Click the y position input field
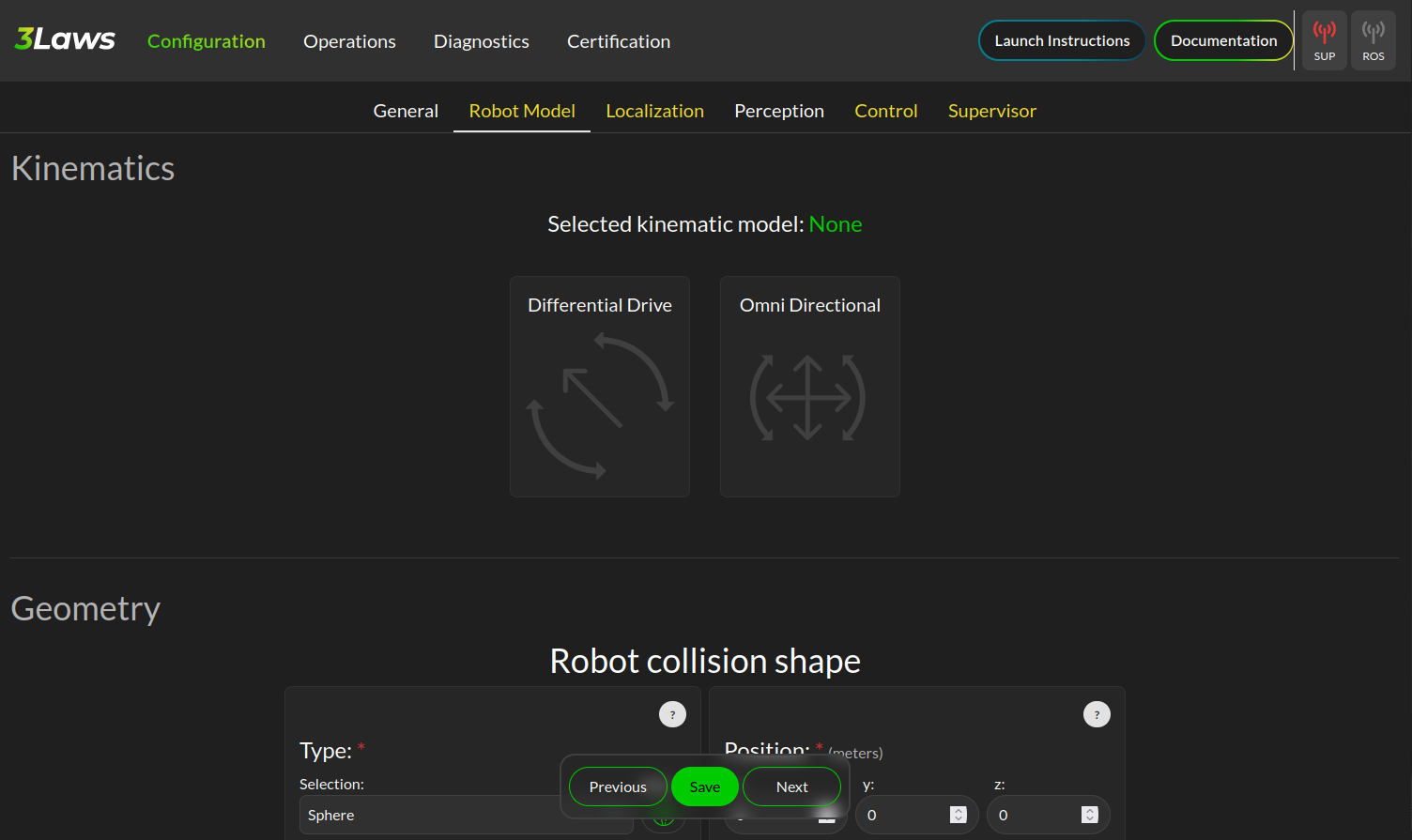Screen dimensions: 1412x840 [903, 815]
